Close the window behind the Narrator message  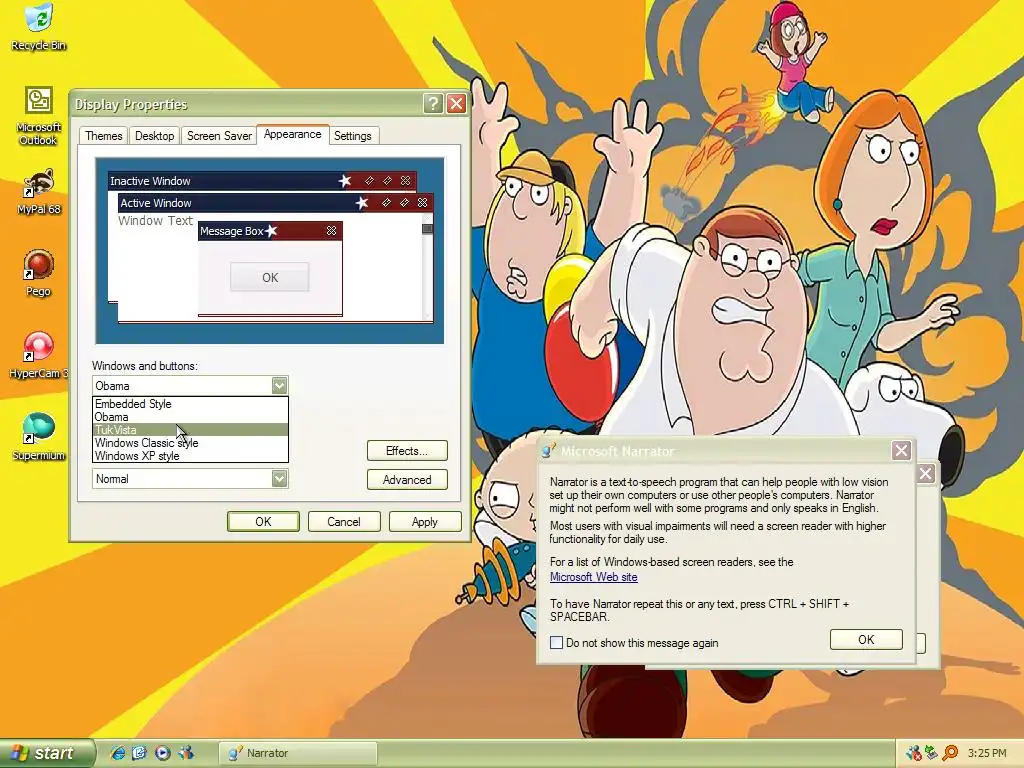pos(926,474)
